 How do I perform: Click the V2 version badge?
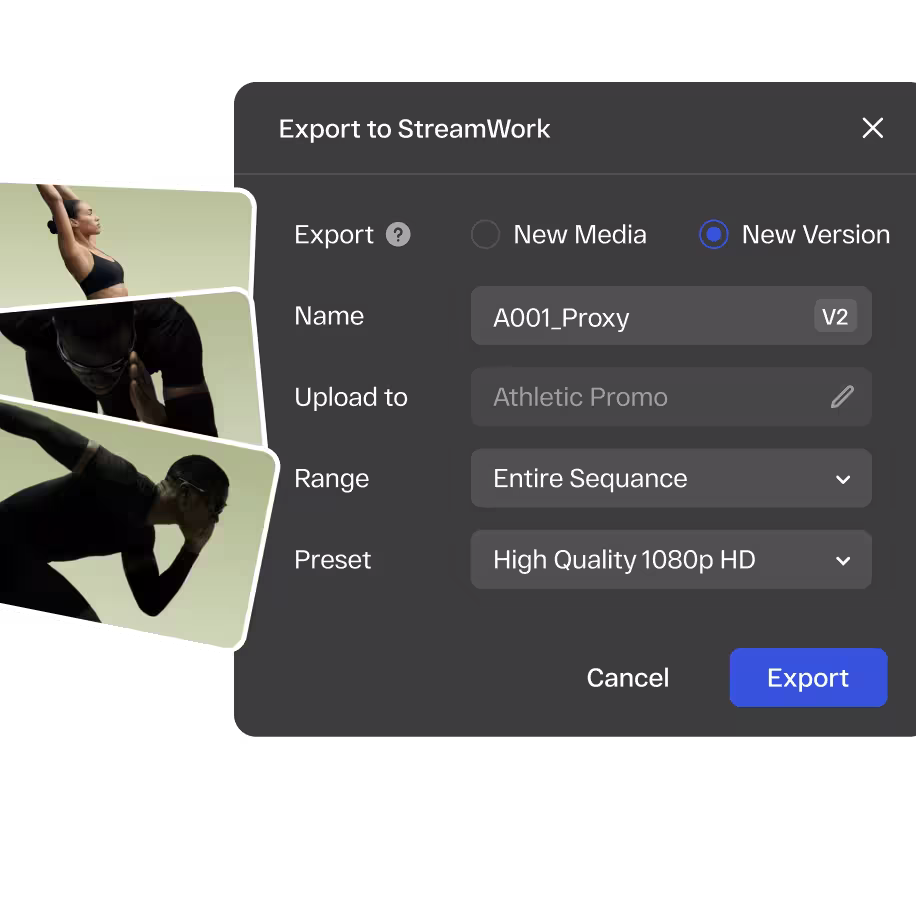tap(835, 316)
